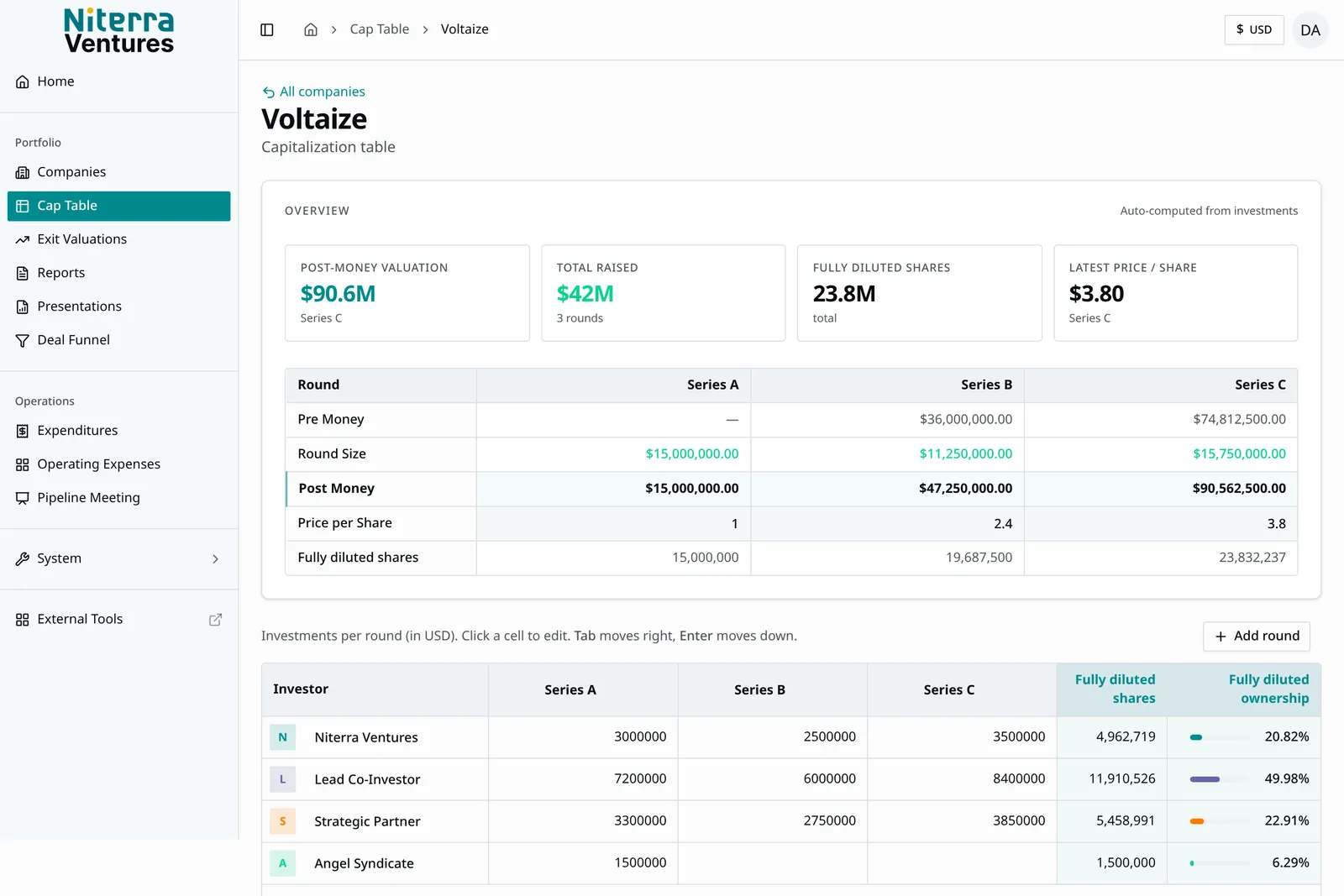Open the USD currency selector
The image size is (1344, 896).
pyautogui.click(x=1254, y=29)
